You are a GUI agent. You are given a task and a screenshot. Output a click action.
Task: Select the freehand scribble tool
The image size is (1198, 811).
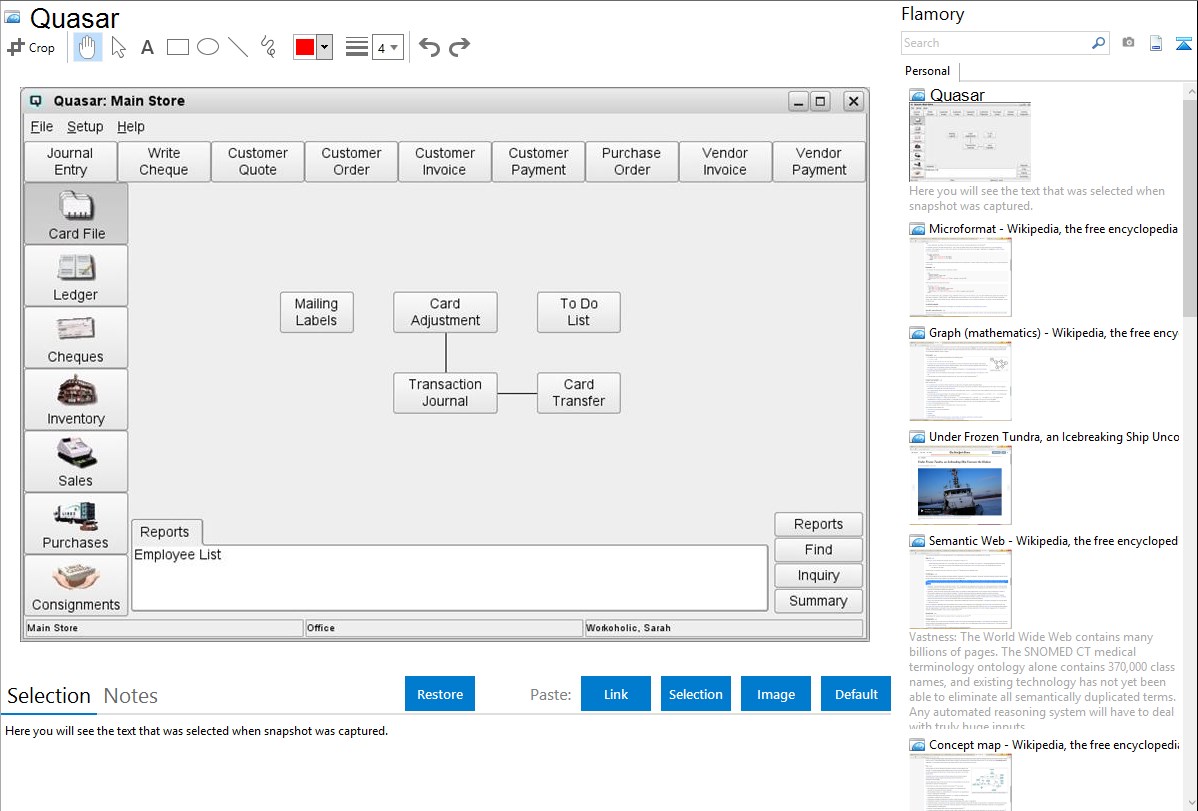point(268,47)
